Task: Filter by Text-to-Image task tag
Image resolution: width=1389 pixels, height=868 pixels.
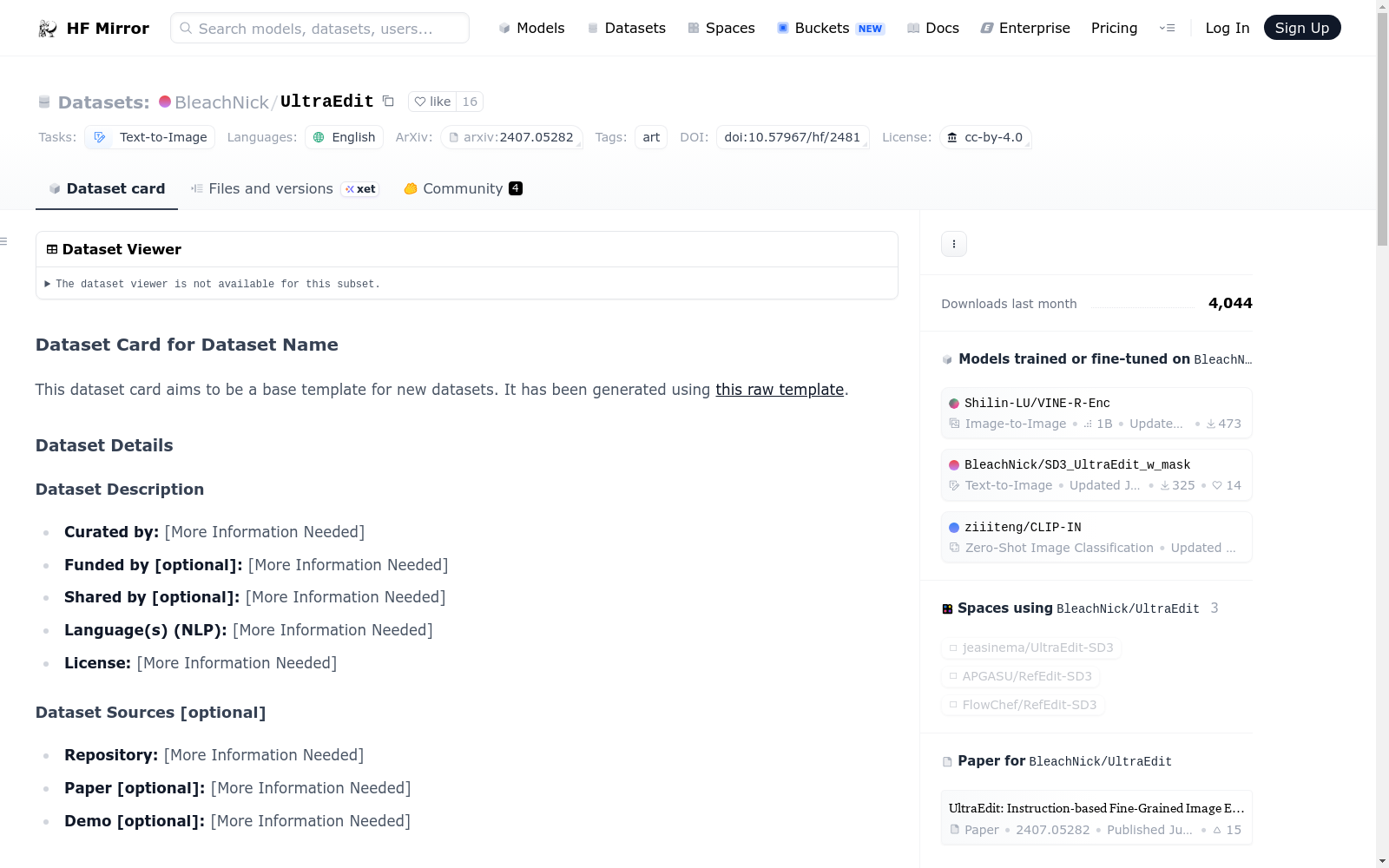Action: click(150, 137)
